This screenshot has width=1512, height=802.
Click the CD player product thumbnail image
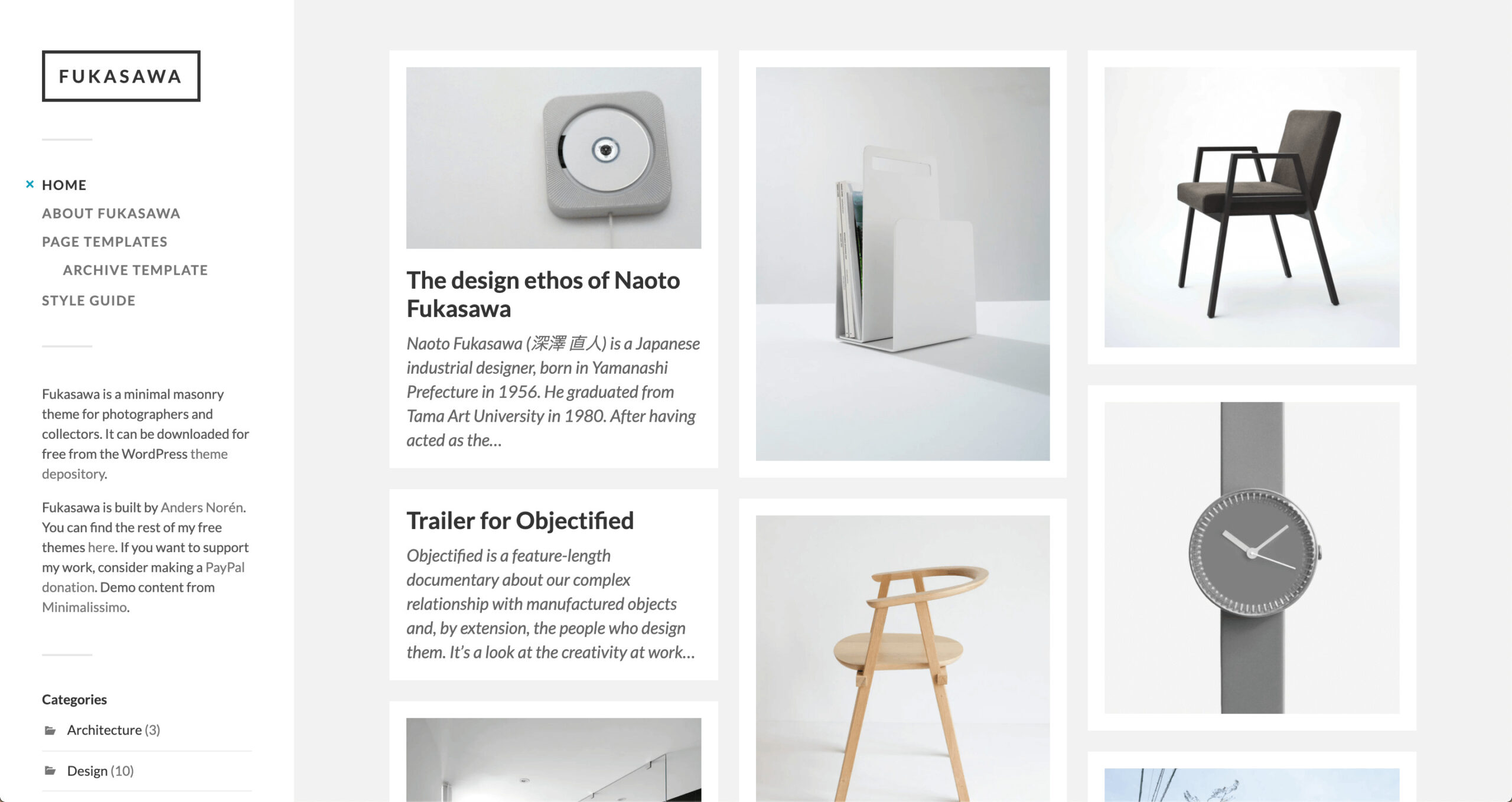555,158
